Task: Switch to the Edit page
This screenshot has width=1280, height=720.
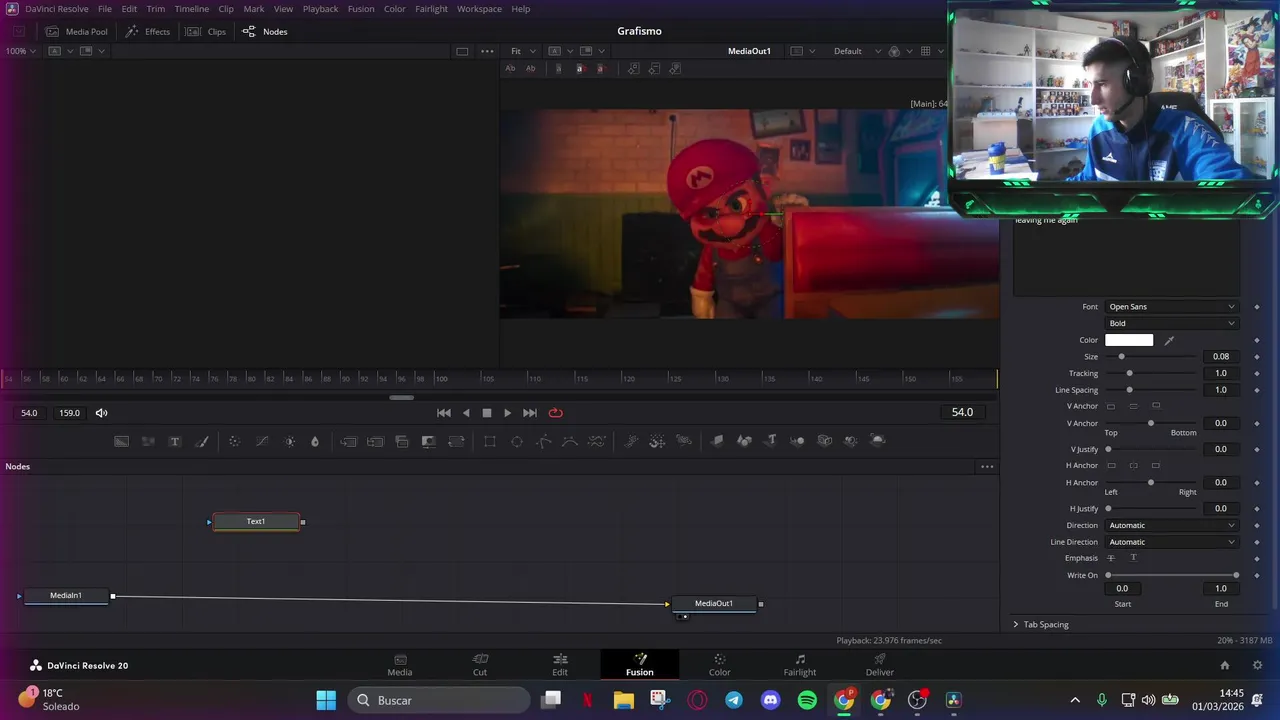Action: (560, 664)
